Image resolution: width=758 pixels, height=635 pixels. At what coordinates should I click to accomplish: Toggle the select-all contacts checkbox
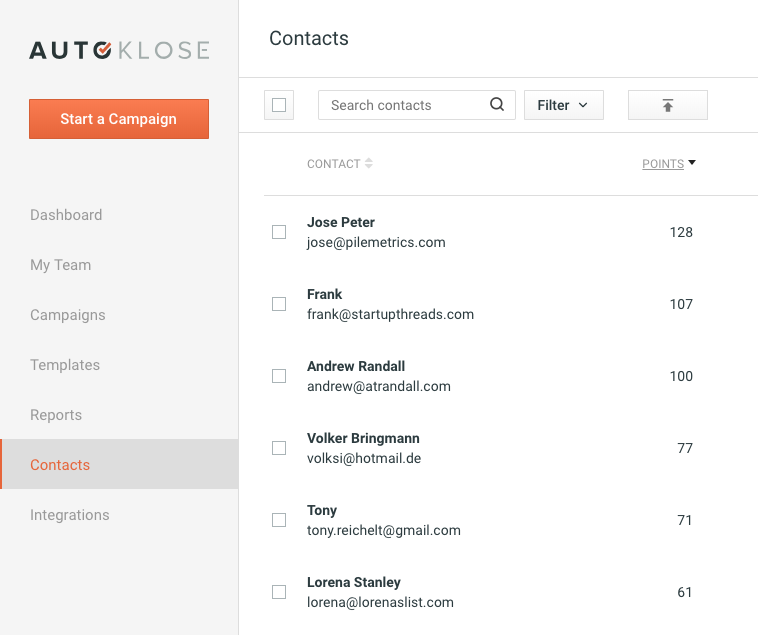point(279,105)
